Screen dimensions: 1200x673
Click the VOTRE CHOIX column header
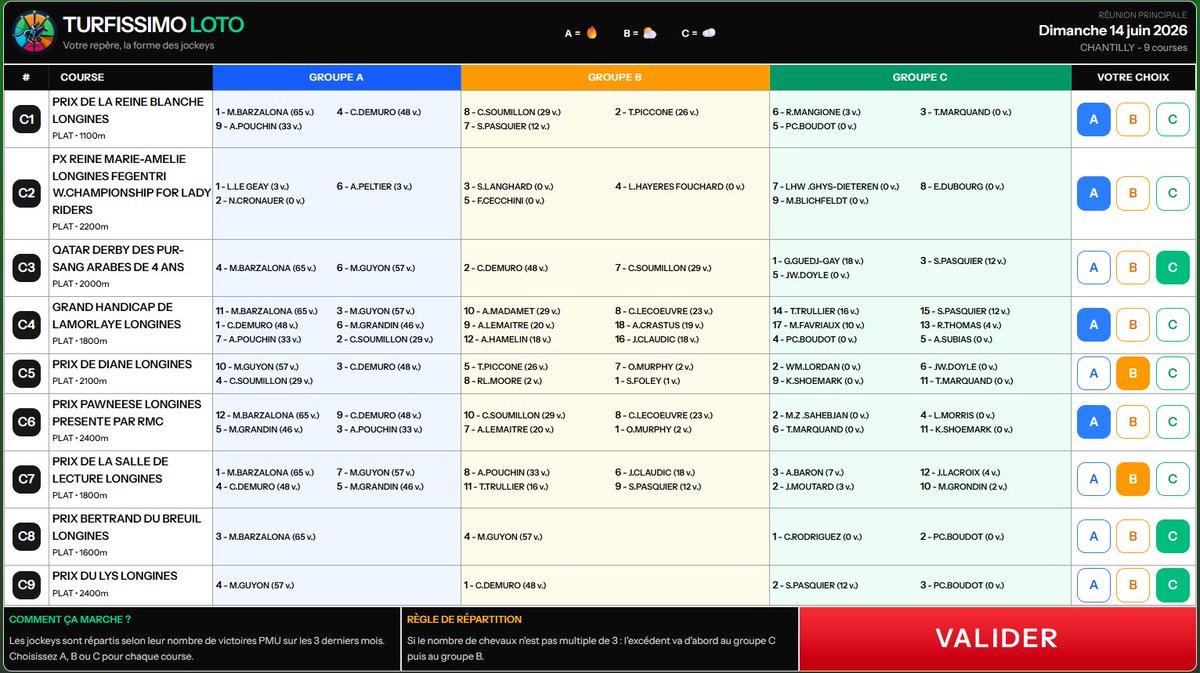[1133, 77]
